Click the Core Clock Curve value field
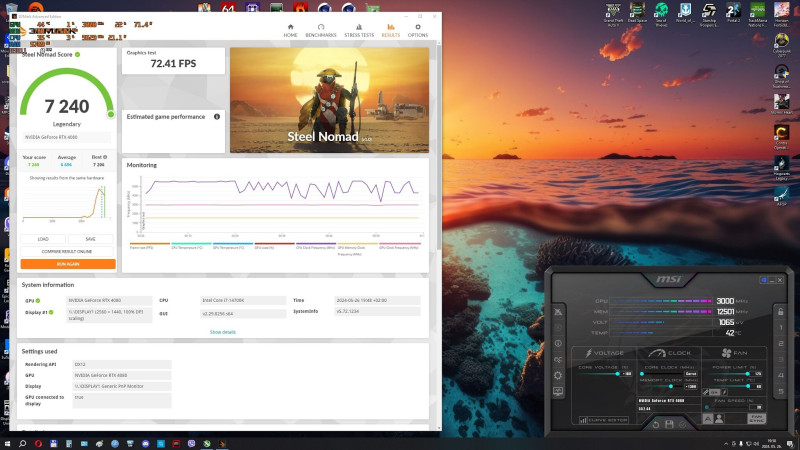Viewport: 800px width, 450px height. coord(691,374)
